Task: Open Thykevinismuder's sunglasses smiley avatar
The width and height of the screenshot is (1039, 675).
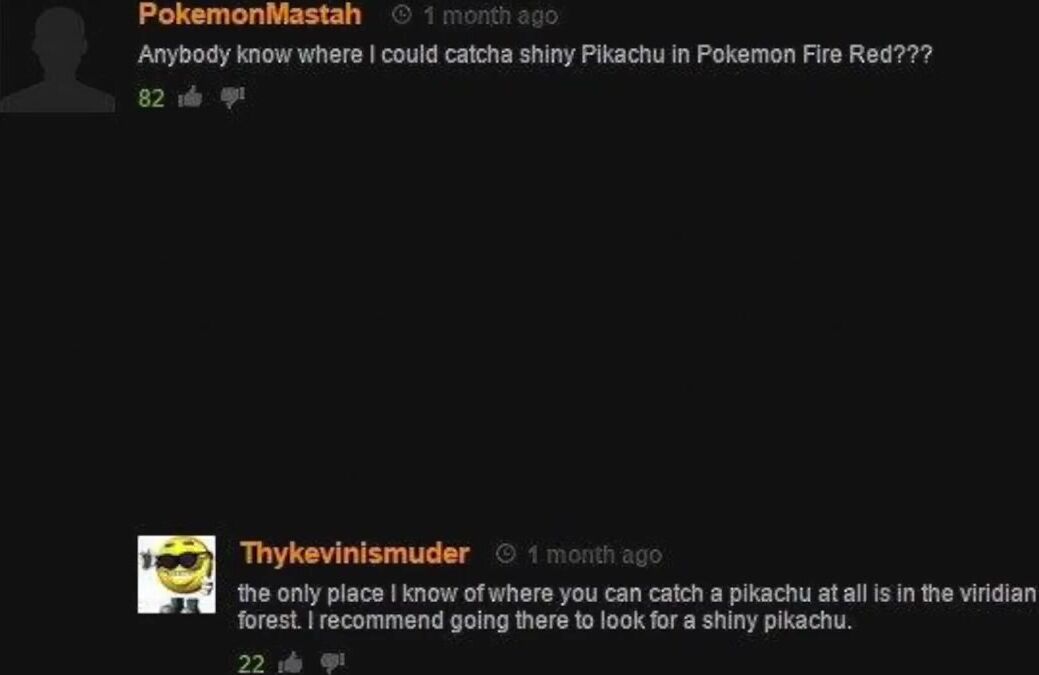Action: click(x=176, y=574)
